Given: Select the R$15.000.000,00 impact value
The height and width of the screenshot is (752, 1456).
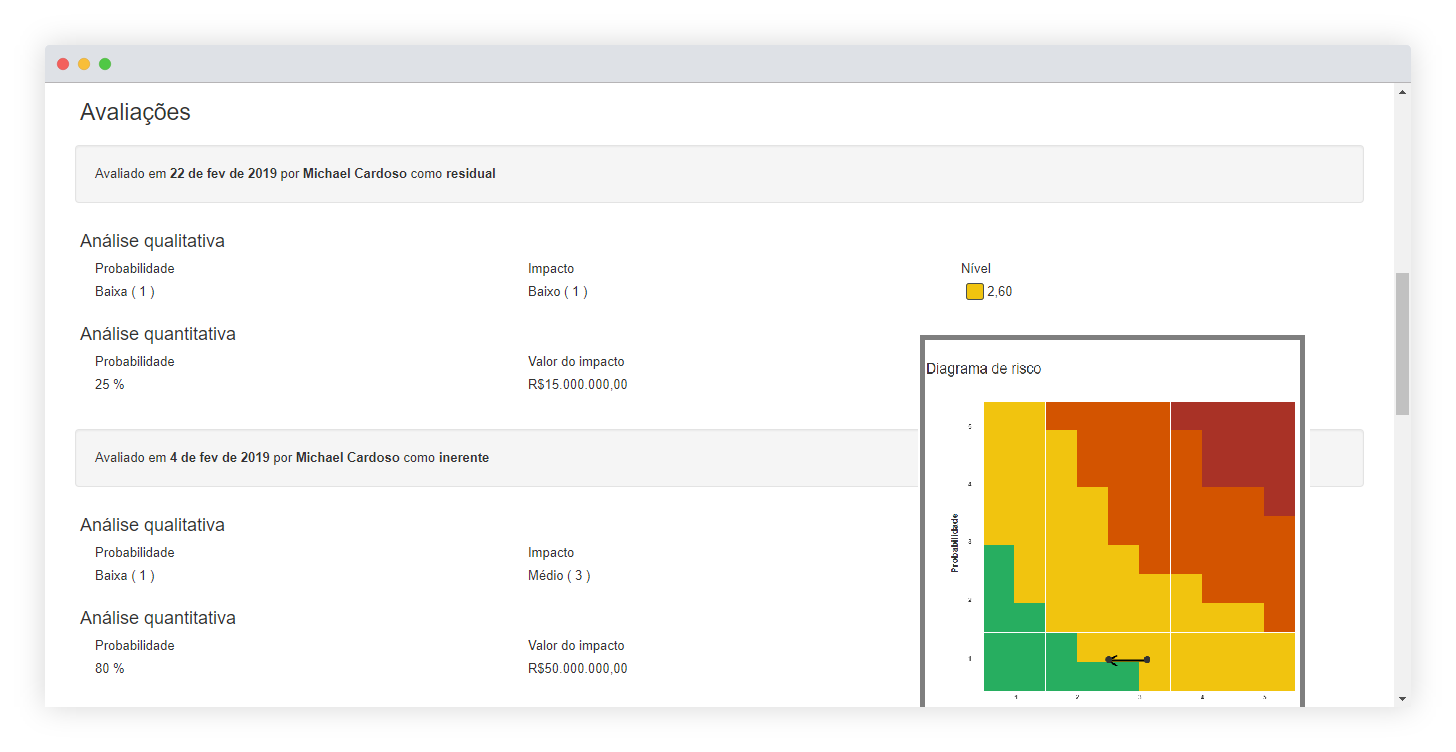Looking at the screenshot, I should (x=577, y=385).
